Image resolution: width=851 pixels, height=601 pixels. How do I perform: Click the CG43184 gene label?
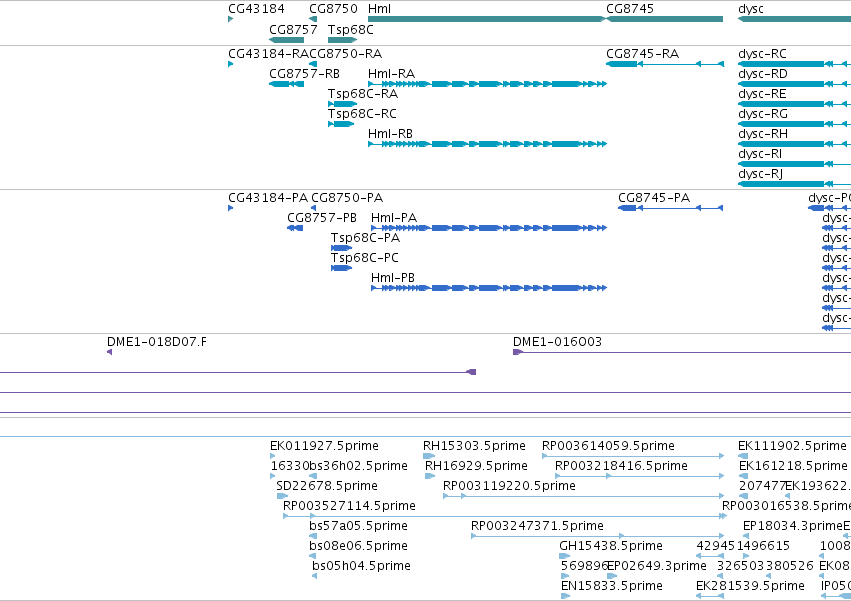(x=256, y=9)
